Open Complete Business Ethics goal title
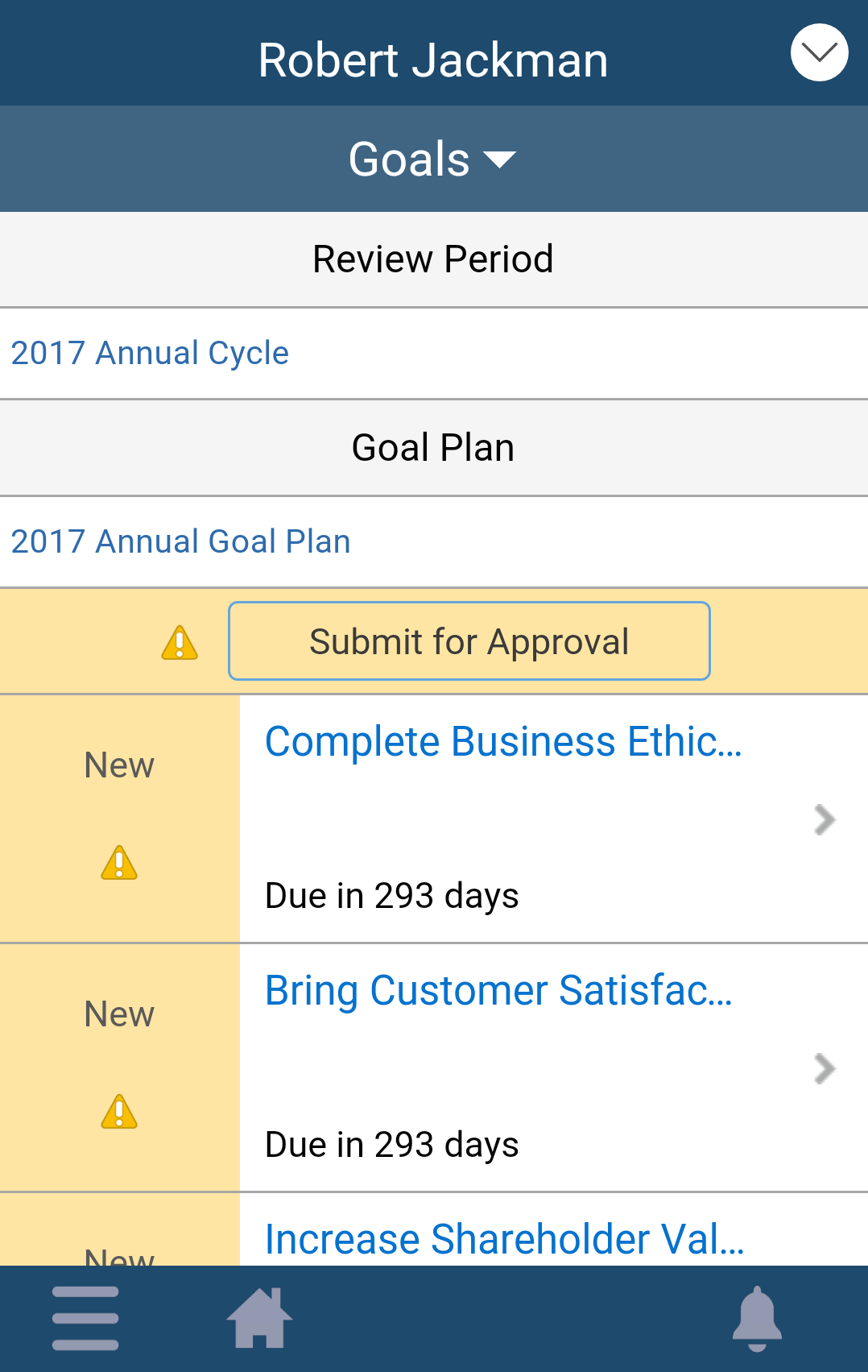 (x=503, y=741)
